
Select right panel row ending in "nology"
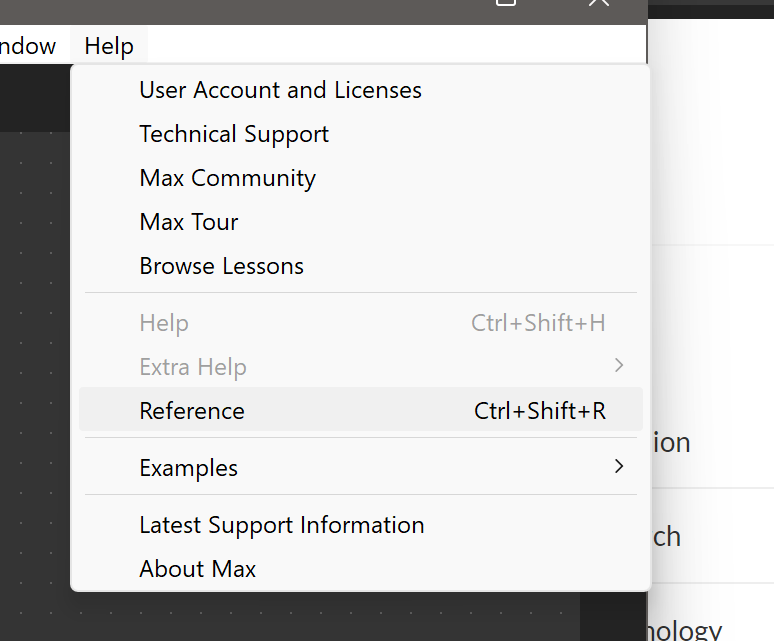tap(712, 628)
